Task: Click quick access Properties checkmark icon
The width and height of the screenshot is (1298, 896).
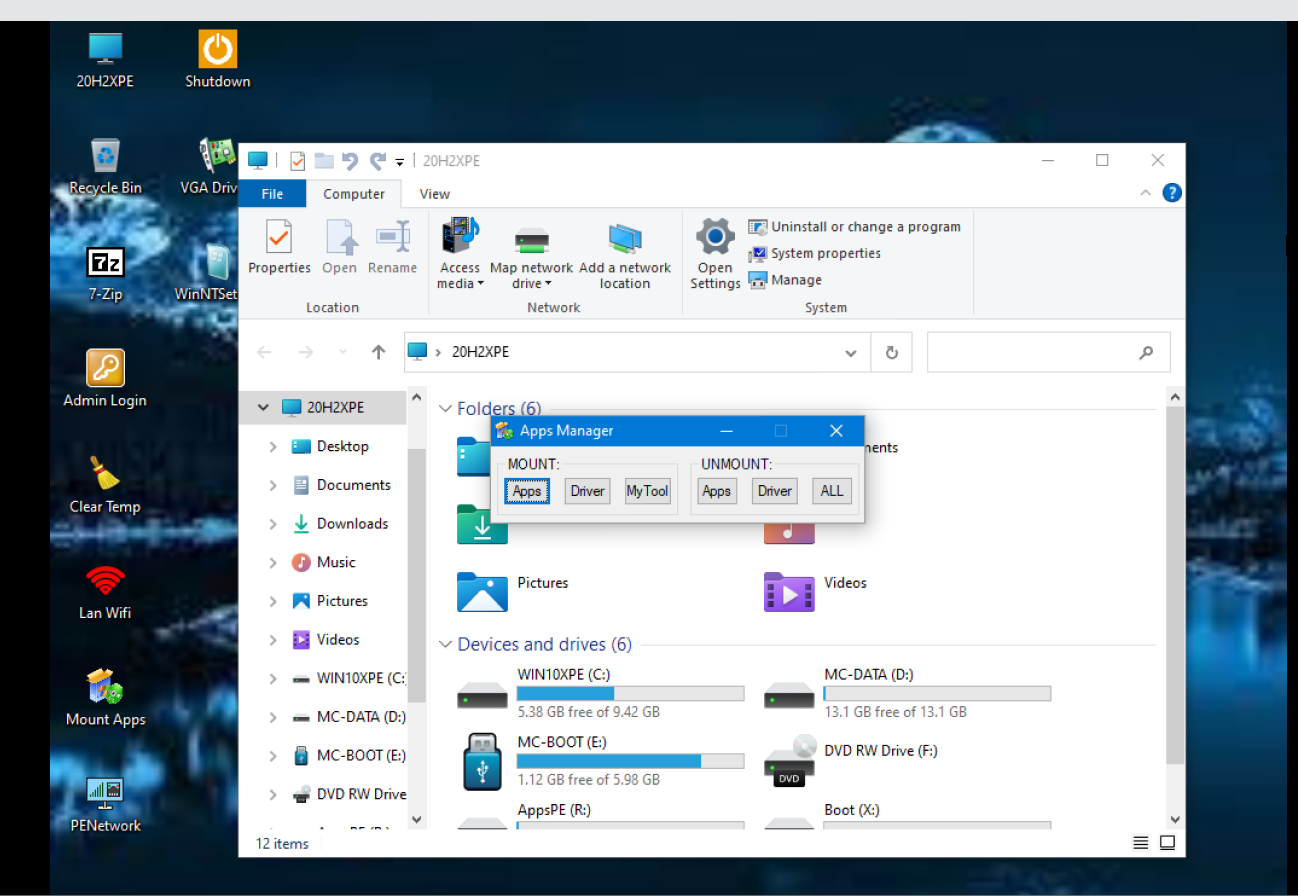Action: pyautogui.click(x=297, y=160)
